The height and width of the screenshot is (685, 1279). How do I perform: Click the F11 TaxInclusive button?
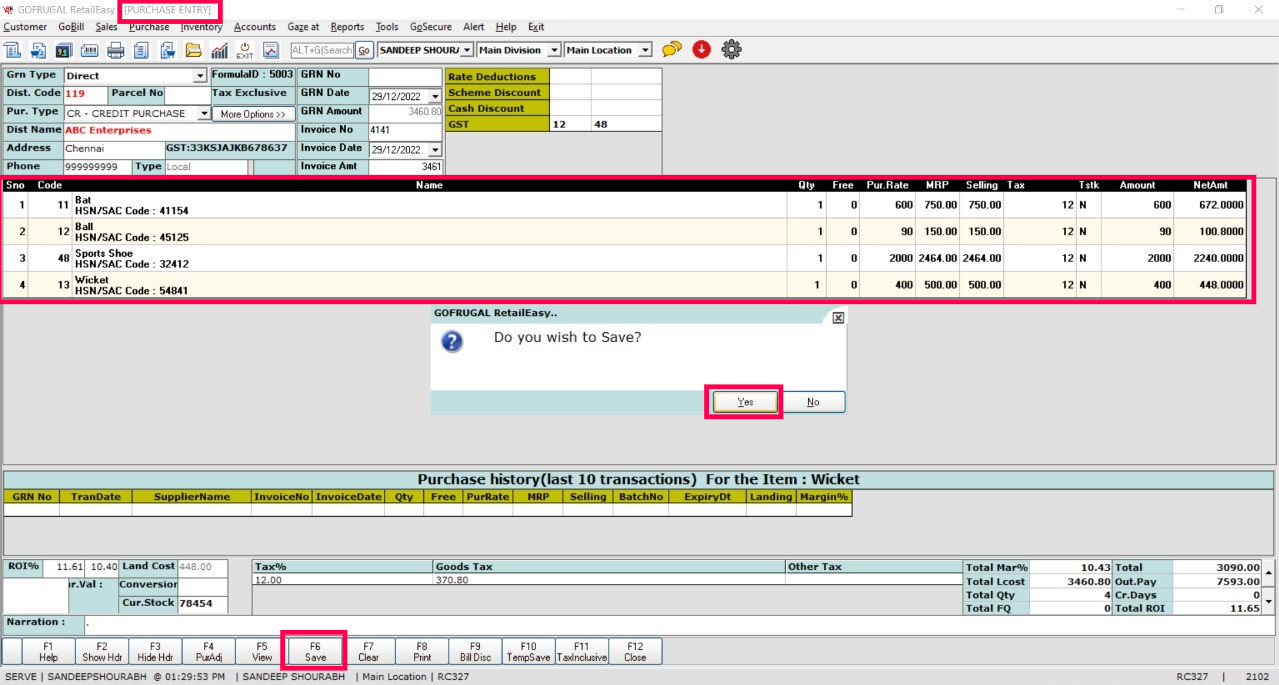(582, 652)
